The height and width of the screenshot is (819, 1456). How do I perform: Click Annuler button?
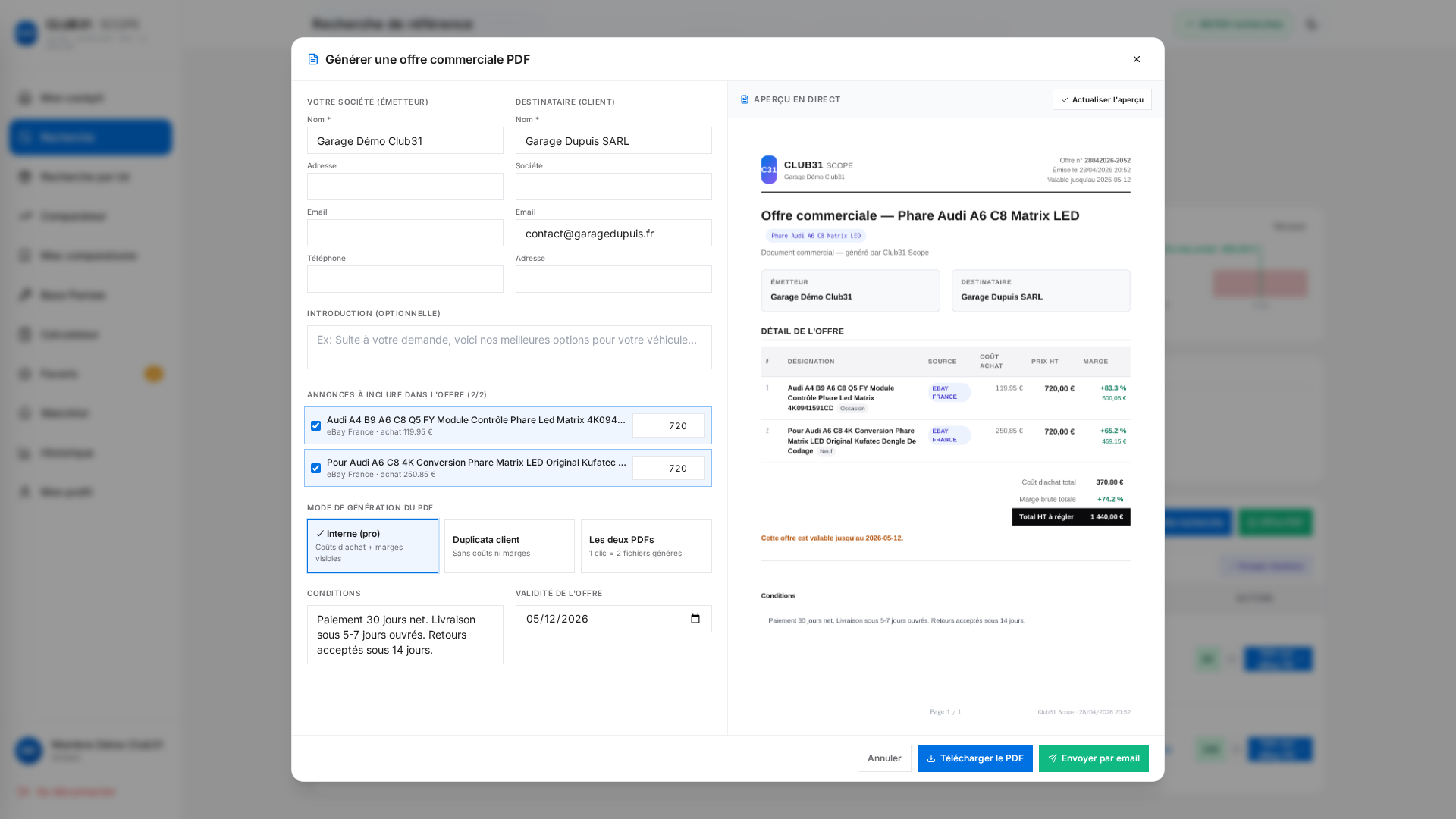(x=884, y=758)
